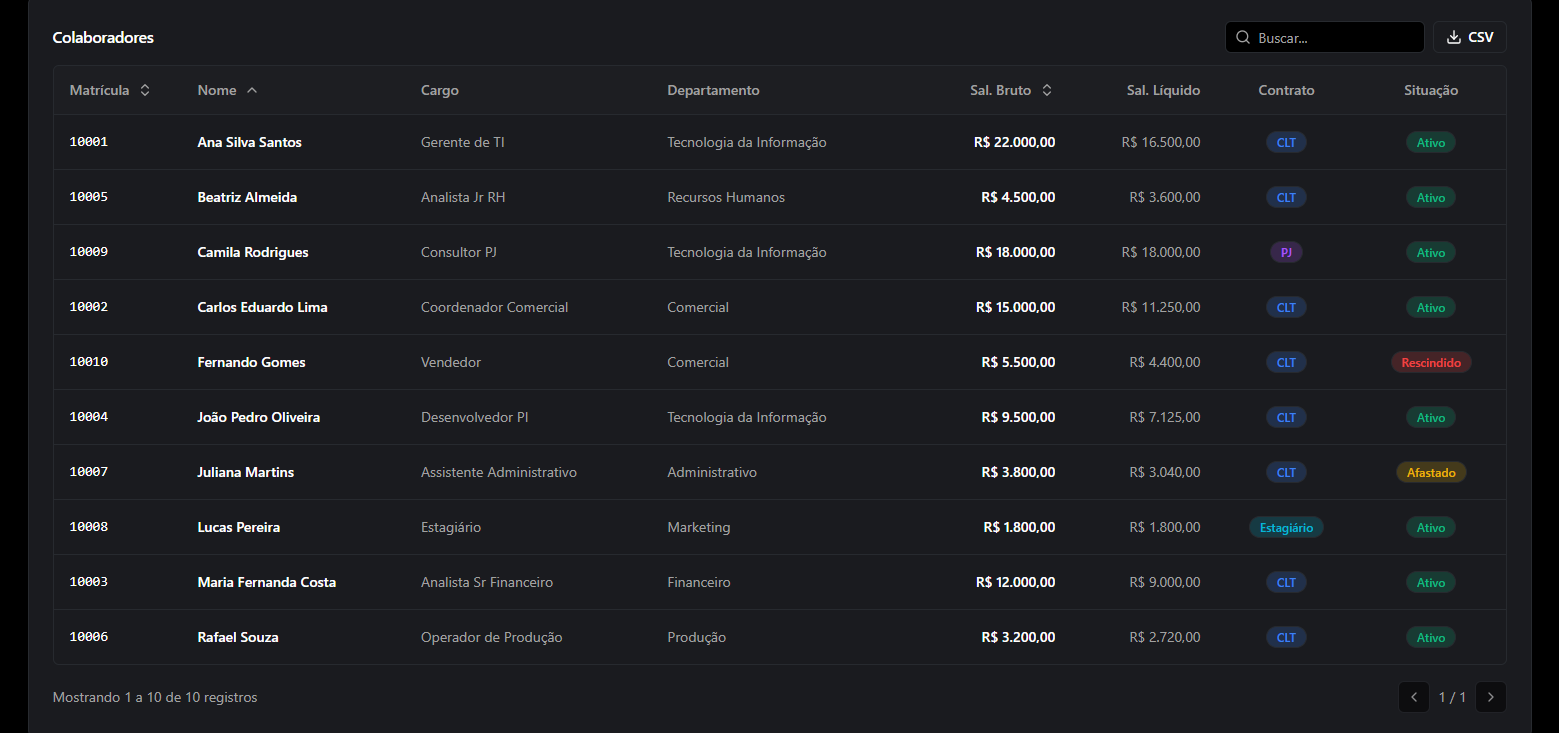Click the Estagiário contract badge
The image size is (1559, 733).
pyautogui.click(x=1286, y=527)
